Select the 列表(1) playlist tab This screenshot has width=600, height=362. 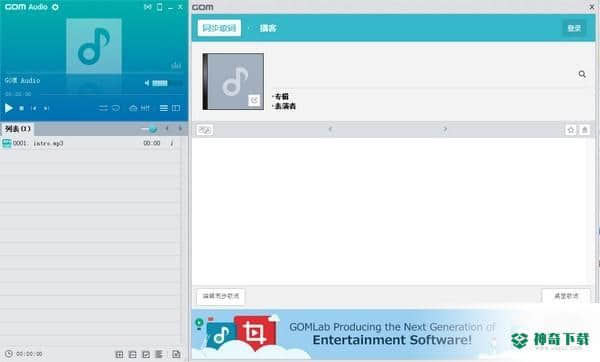pyautogui.click(x=18, y=129)
